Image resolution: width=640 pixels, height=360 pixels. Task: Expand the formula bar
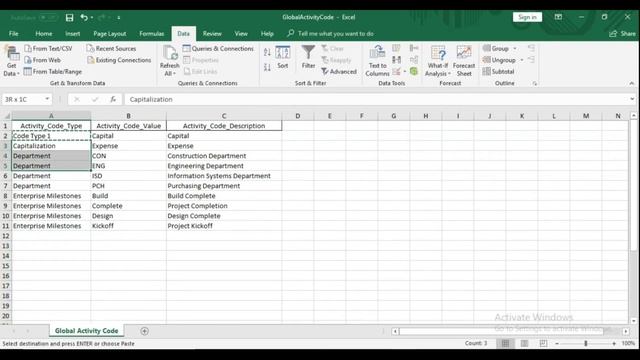632,99
